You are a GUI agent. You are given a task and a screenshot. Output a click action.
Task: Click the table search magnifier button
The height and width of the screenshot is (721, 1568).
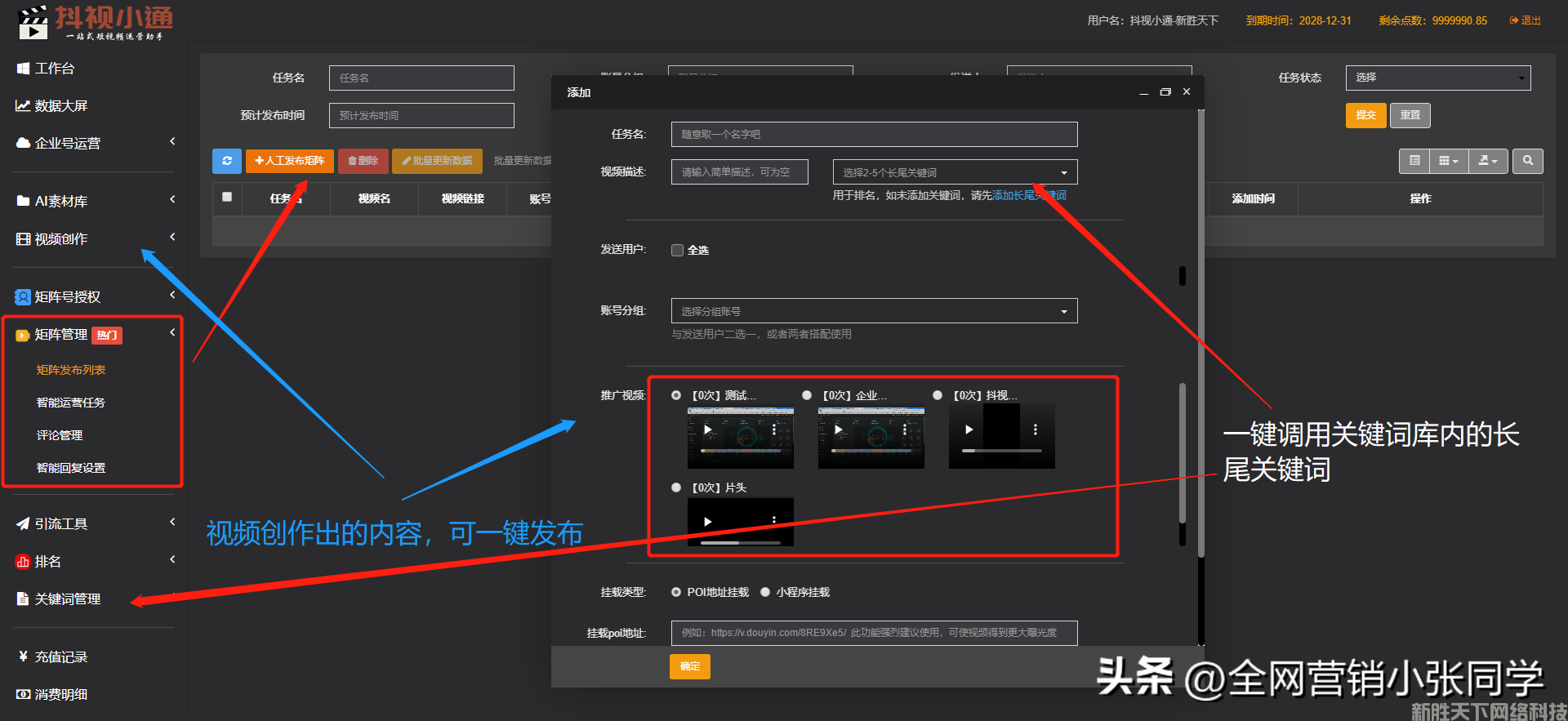point(1528,161)
